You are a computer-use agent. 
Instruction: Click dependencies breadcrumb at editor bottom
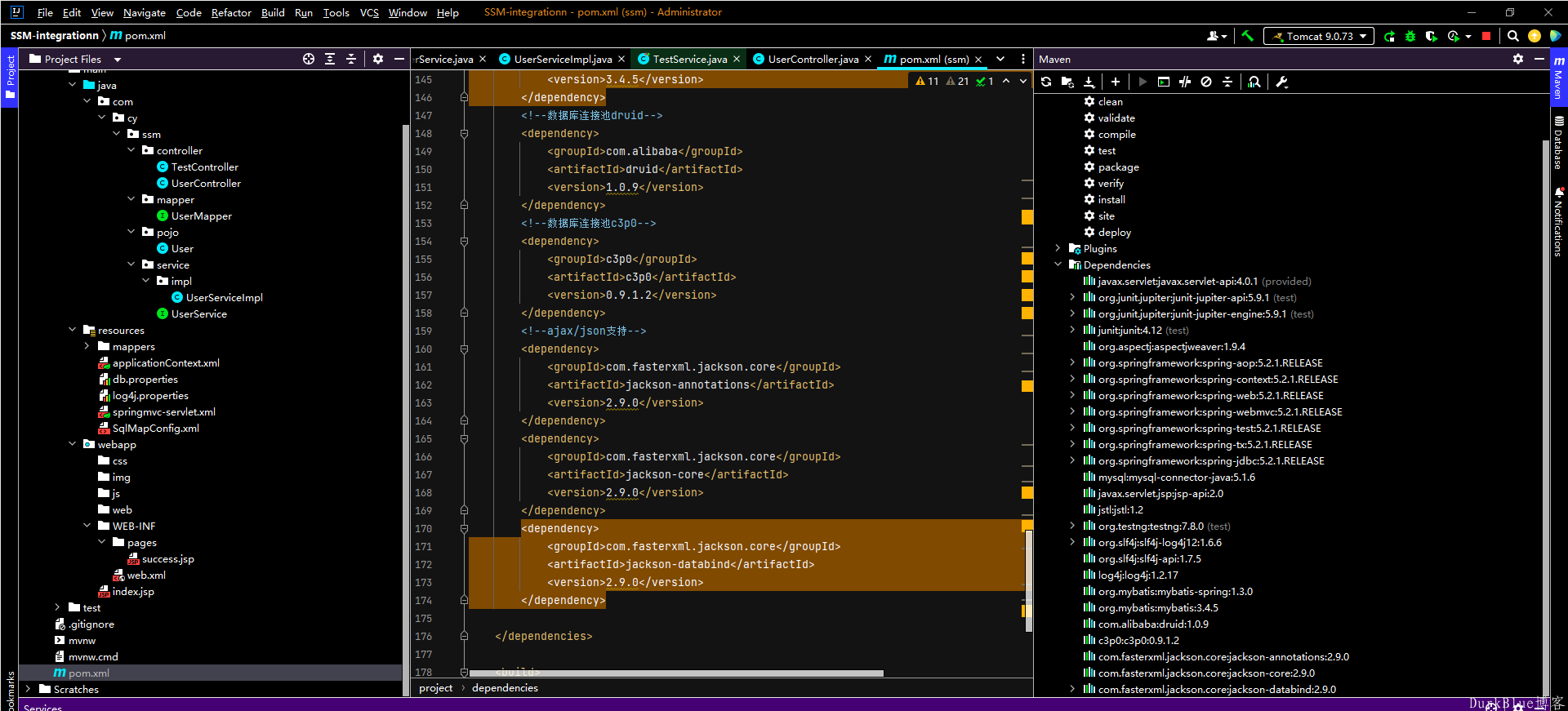click(x=505, y=688)
